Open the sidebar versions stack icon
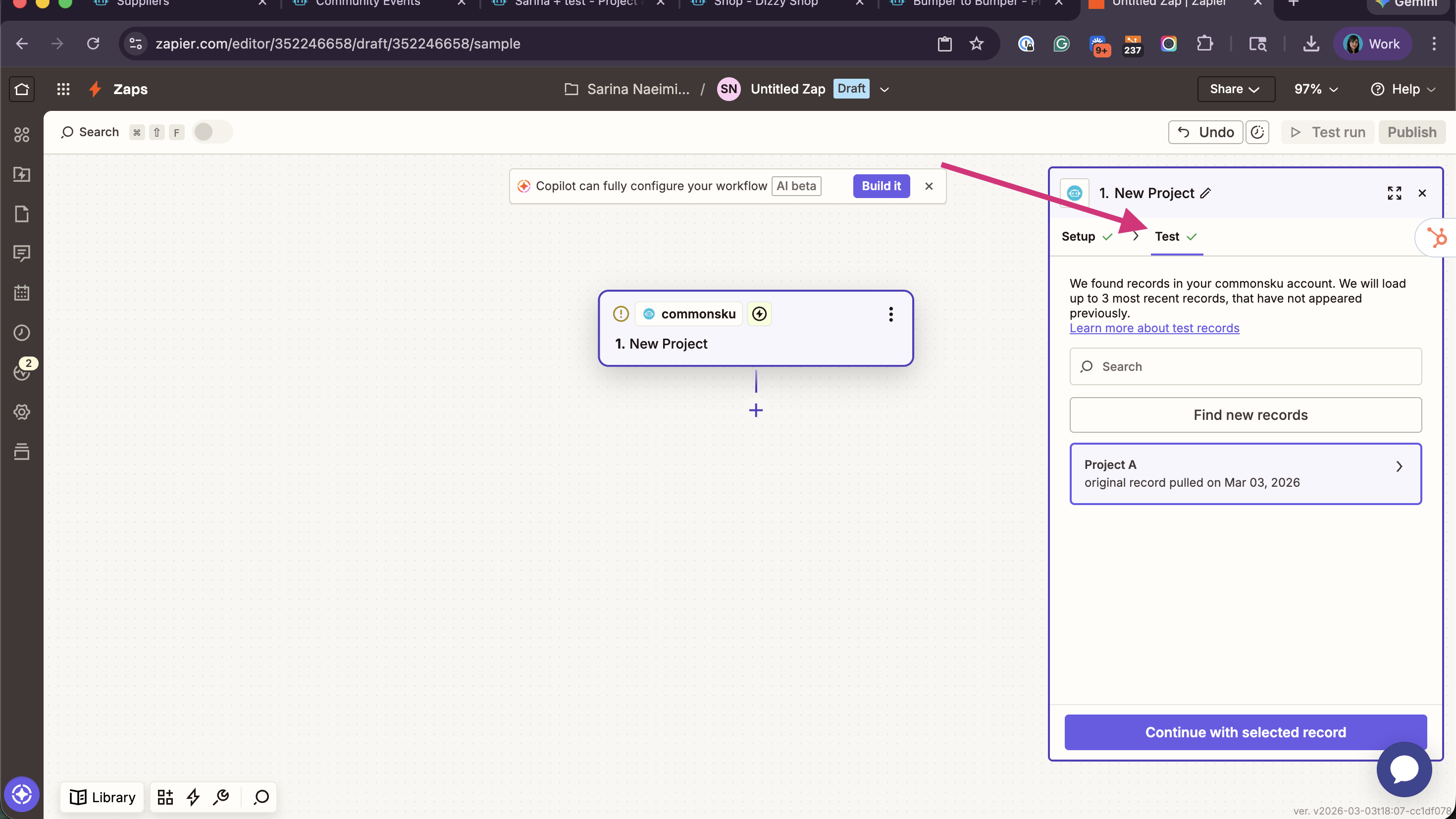Viewport: 1456px width, 819px height. tap(21, 451)
